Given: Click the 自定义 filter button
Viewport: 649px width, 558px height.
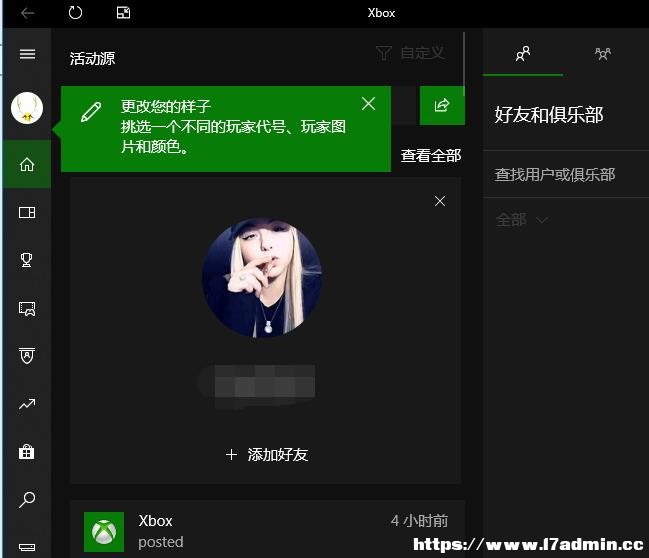Looking at the screenshot, I should click(410, 53).
